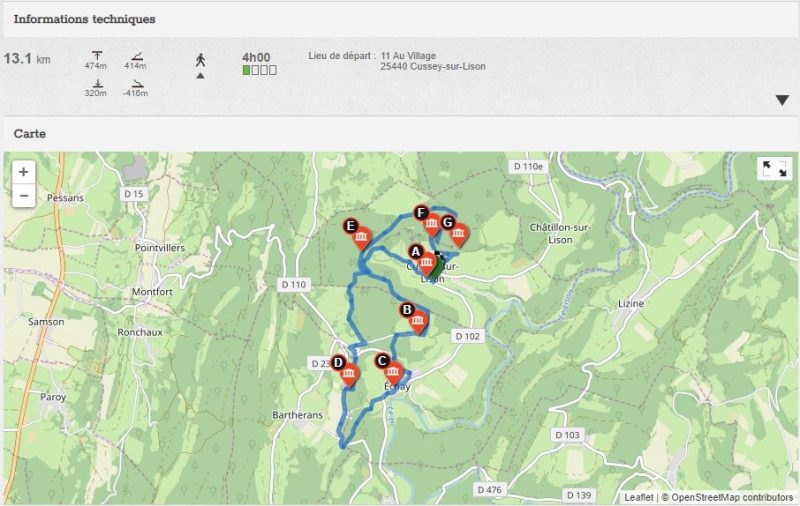Screen dimensions: 800x506
Task: Click point of interest marker G
Action: pos(458,234)
